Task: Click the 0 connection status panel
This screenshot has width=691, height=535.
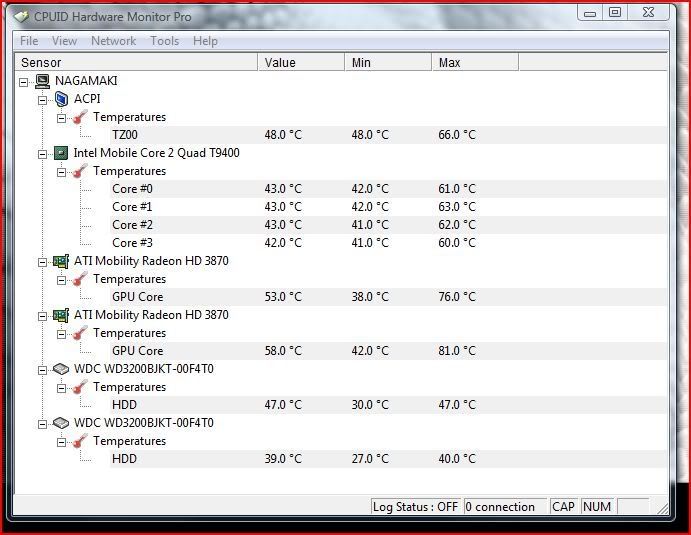Action: (x=505, y=507)
